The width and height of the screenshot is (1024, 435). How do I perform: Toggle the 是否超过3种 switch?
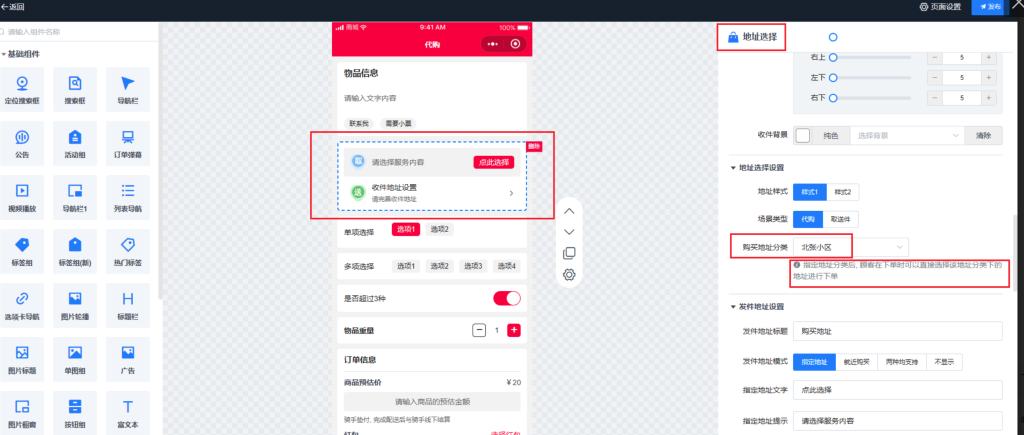[507, 298]
